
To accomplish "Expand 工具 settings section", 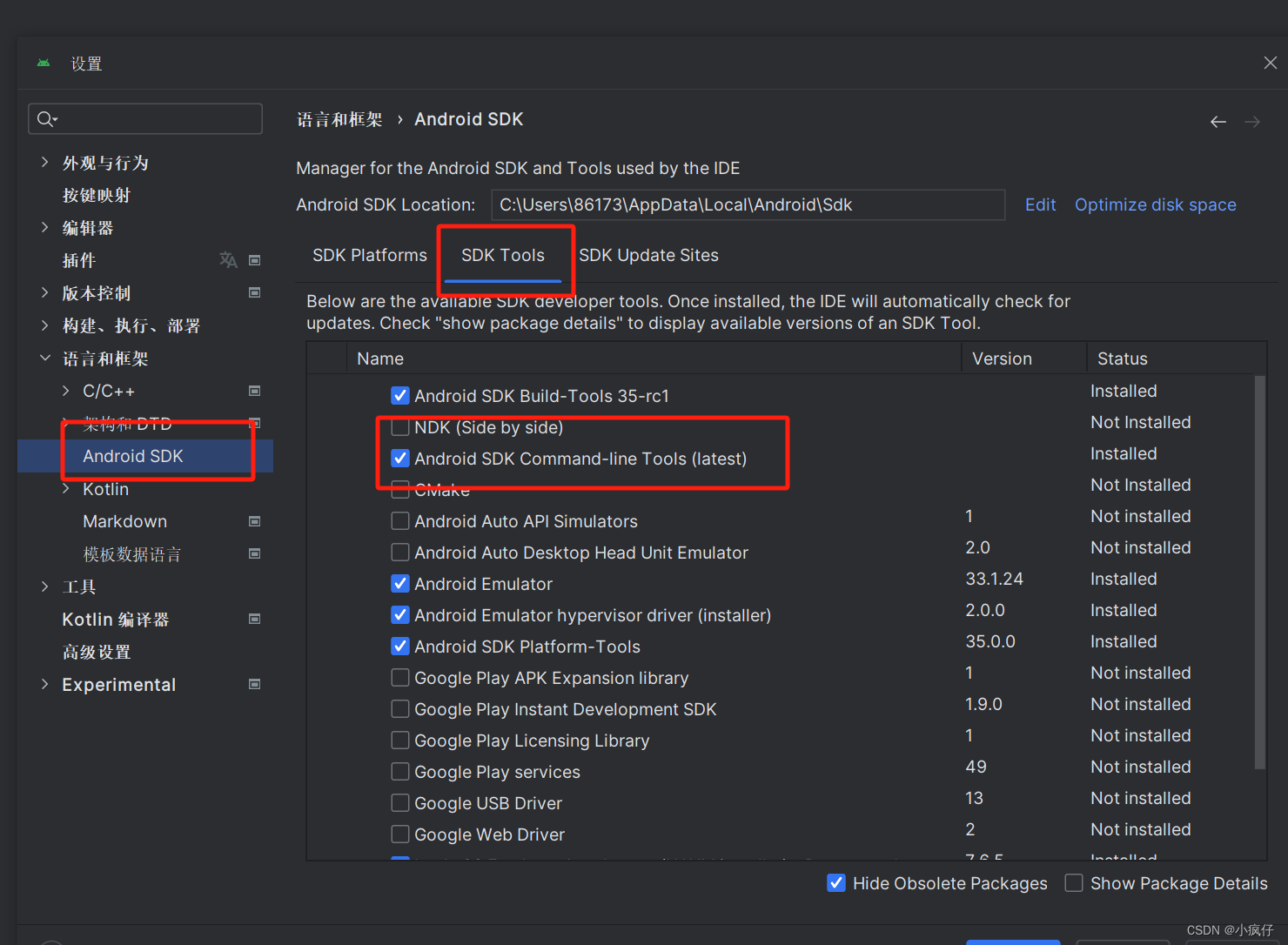I will click(44, 586).
